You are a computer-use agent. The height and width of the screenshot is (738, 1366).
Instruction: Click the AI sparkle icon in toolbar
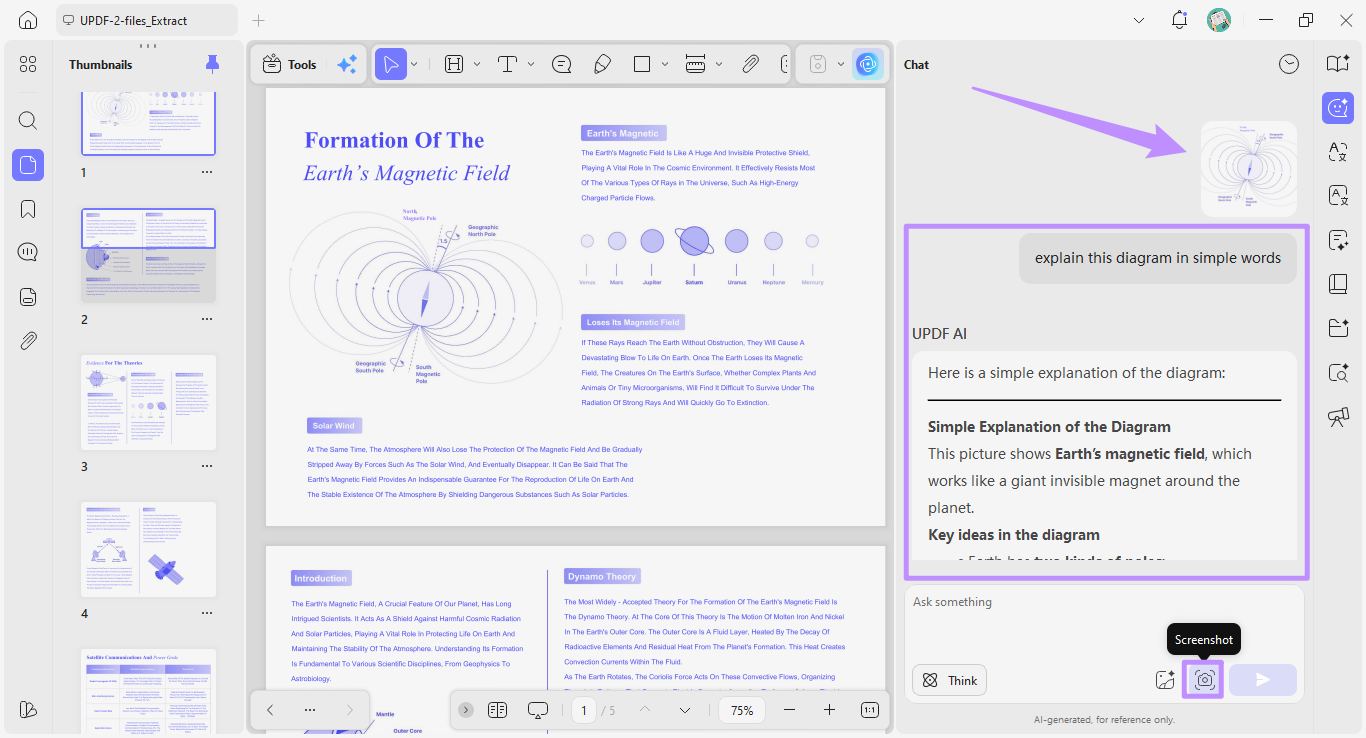click(x=347, y=64)
